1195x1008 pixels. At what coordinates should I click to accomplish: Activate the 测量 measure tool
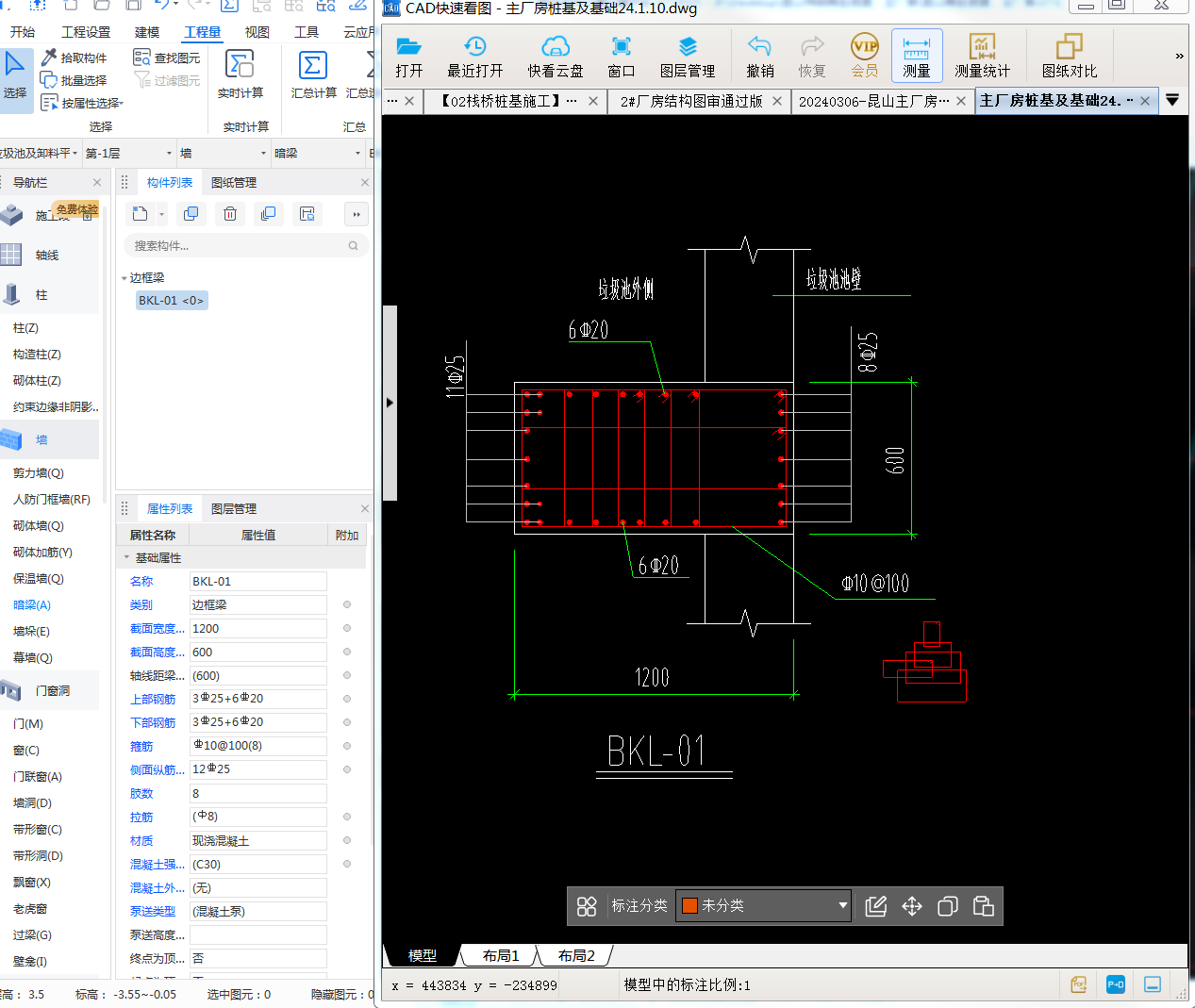917,56
